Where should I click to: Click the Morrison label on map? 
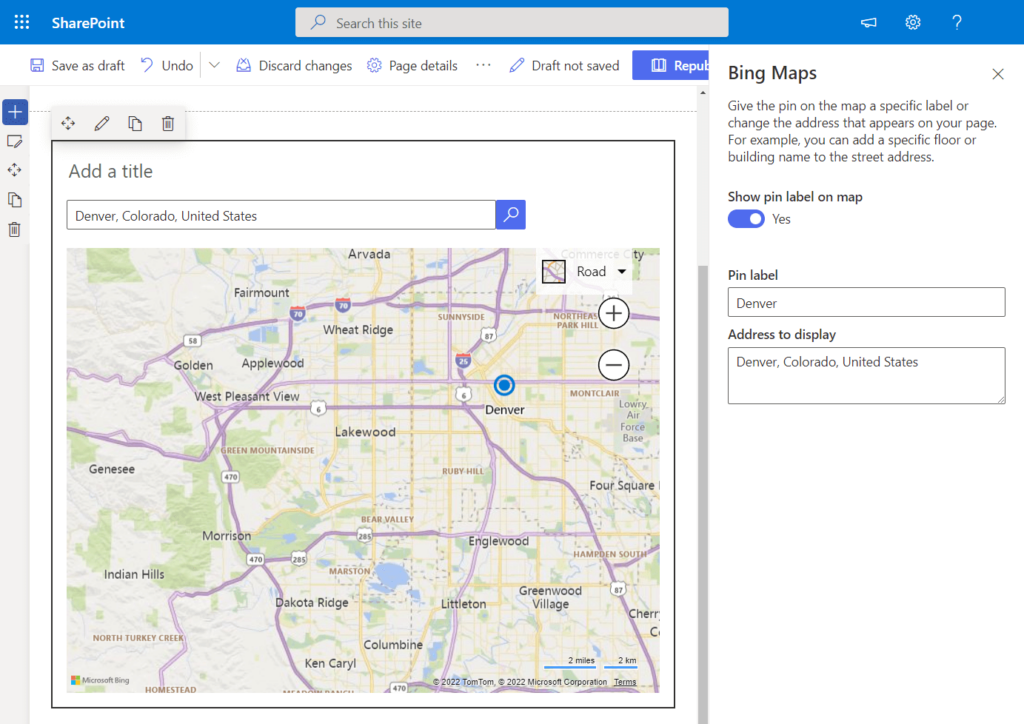click(x=226, y=535)
